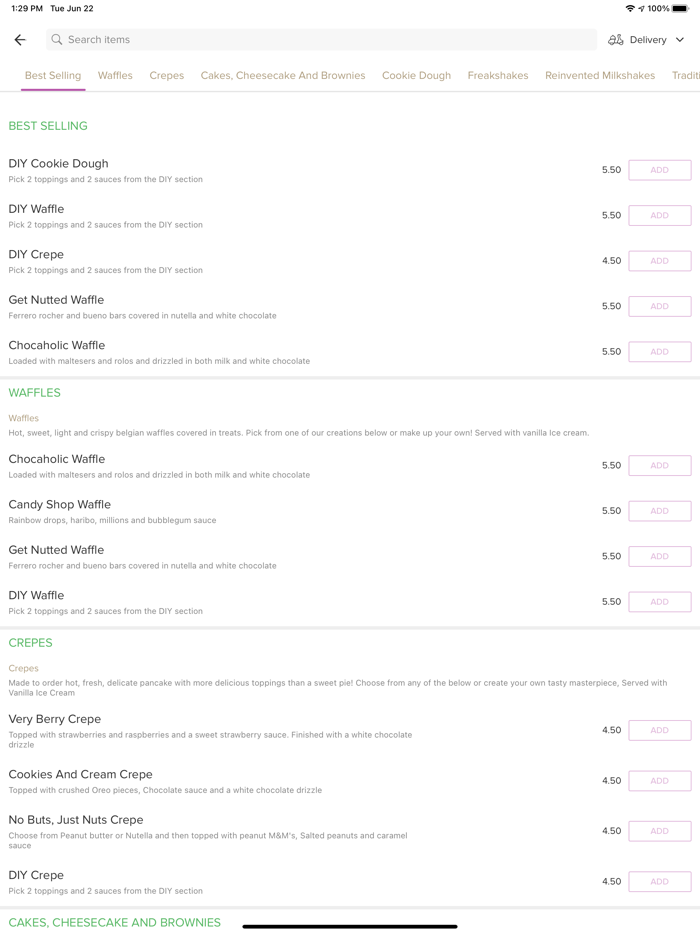The width and height of the screenshot is (700, 934).
Task: Click the search magnifier icon
Action: tap(57, 40)
